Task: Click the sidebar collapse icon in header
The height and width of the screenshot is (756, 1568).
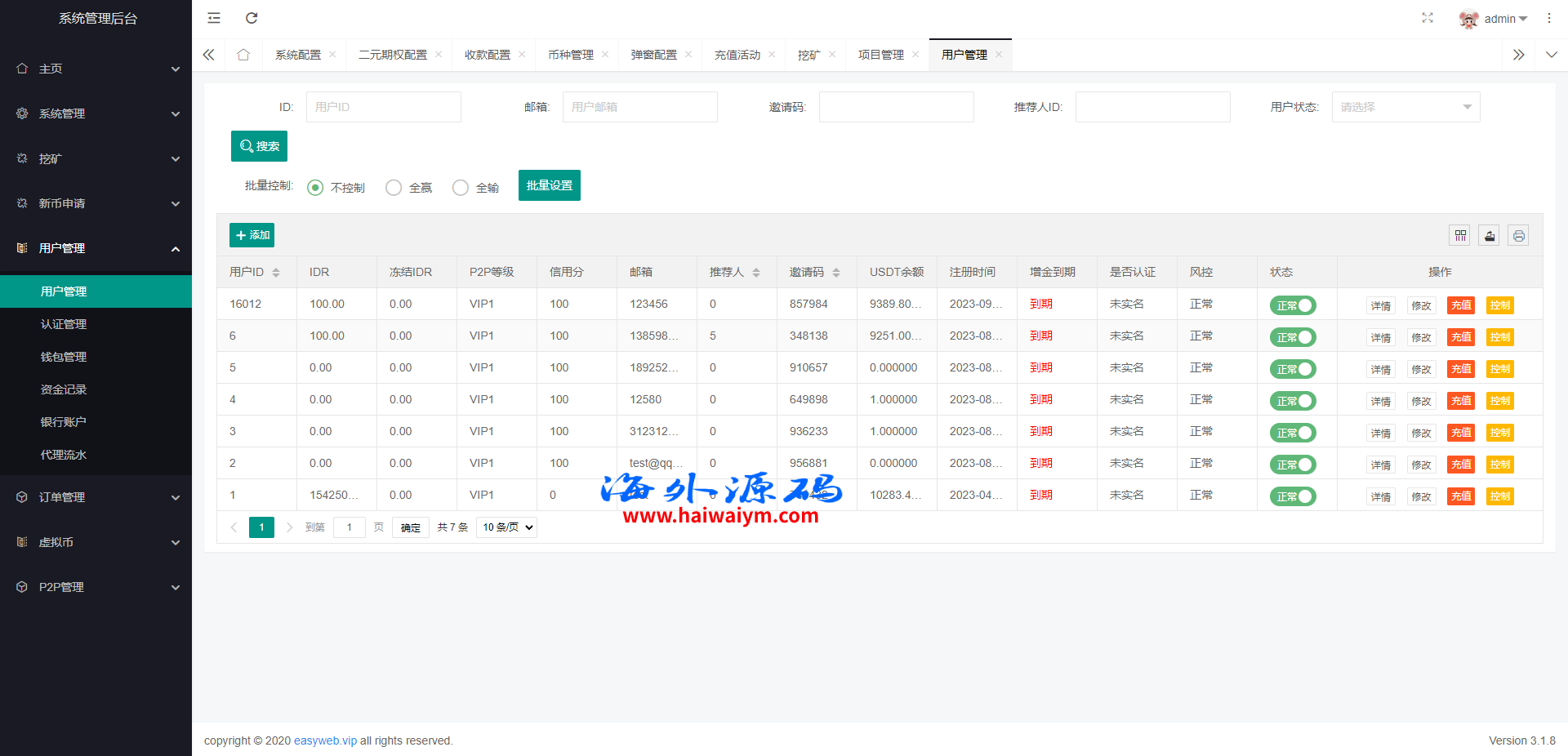Action: click(214, 18)
